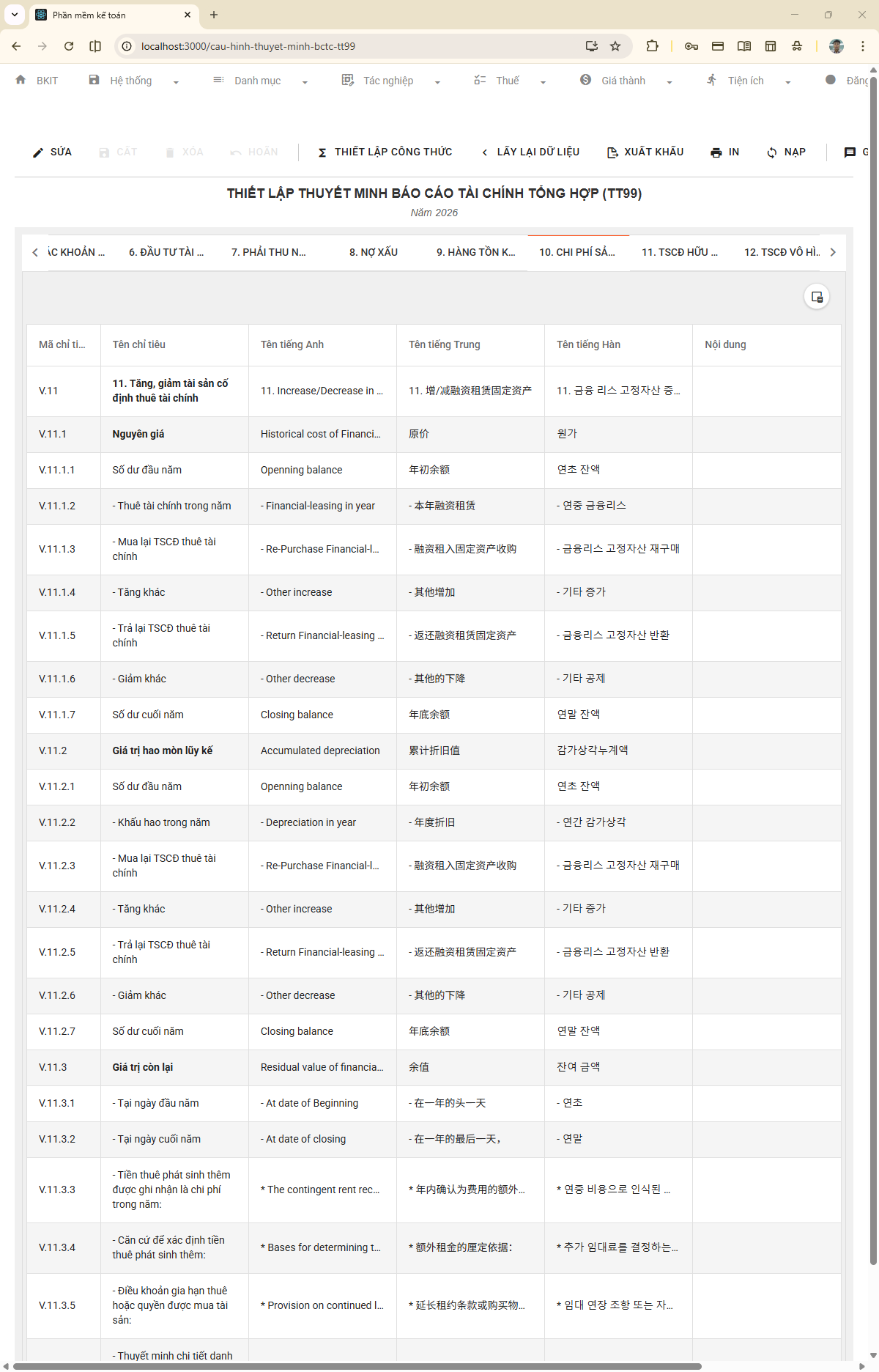Expand the Giá thành dropdown arrow
The width and height of the screenshot is (879, 1372).
(x=670, y=82)
